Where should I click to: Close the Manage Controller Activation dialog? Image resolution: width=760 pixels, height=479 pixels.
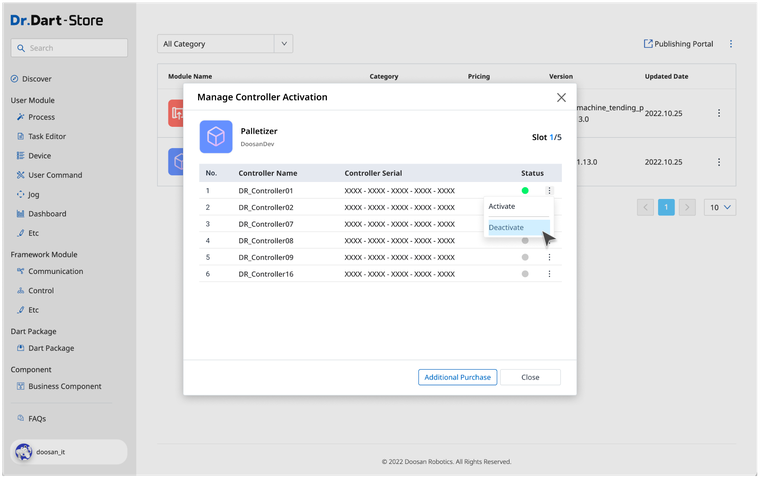[x=561, y=98]
